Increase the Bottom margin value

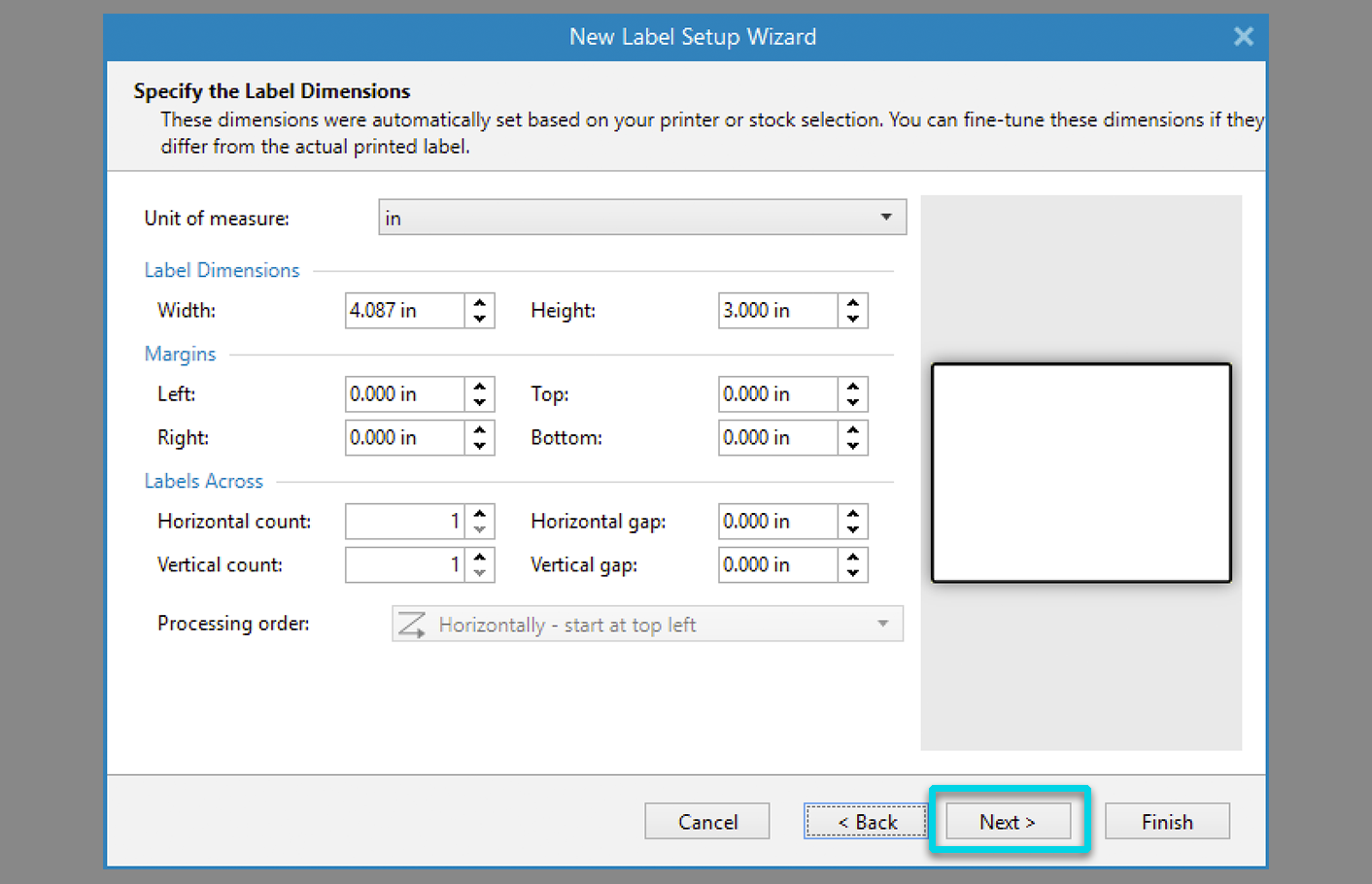[x=852, y=430]
